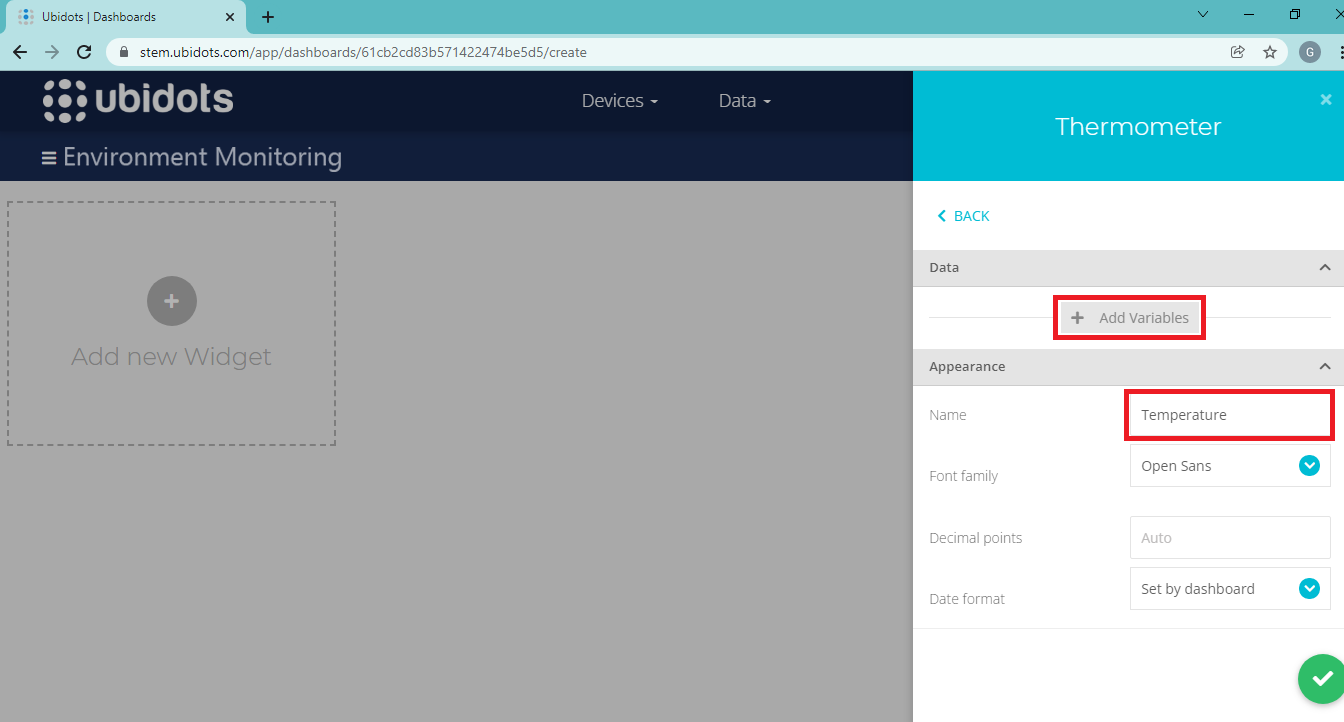Open a new browser tab
The image size is (1344, 722).
coord(268,17)
